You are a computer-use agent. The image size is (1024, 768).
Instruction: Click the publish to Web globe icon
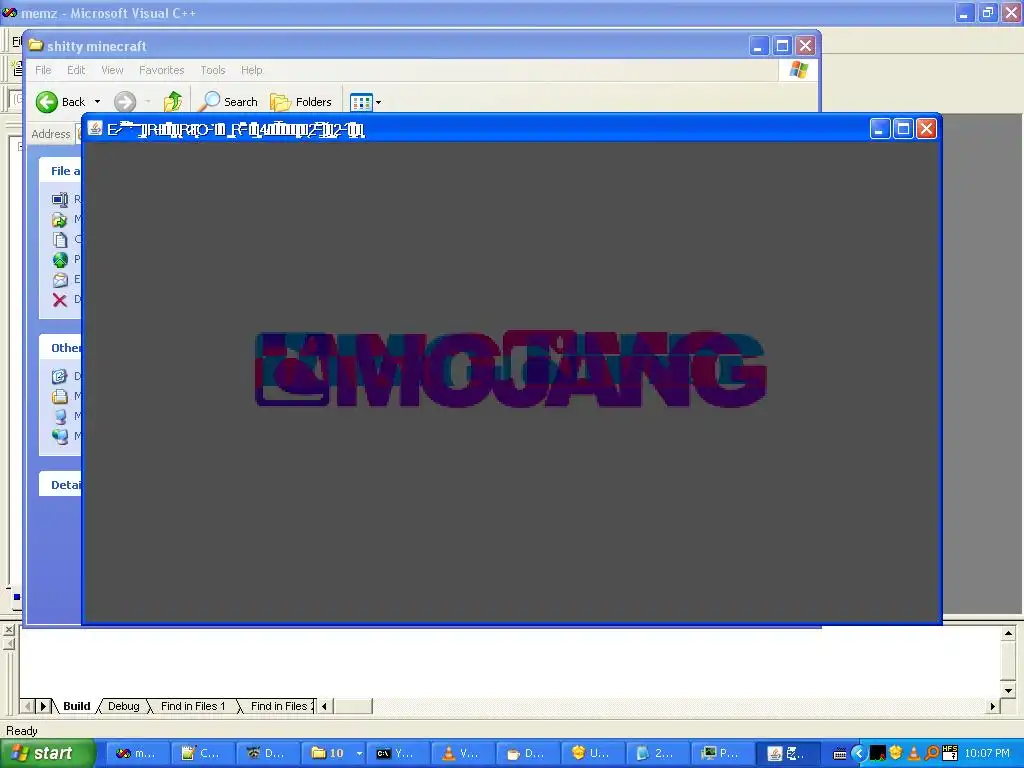point(59,260)
